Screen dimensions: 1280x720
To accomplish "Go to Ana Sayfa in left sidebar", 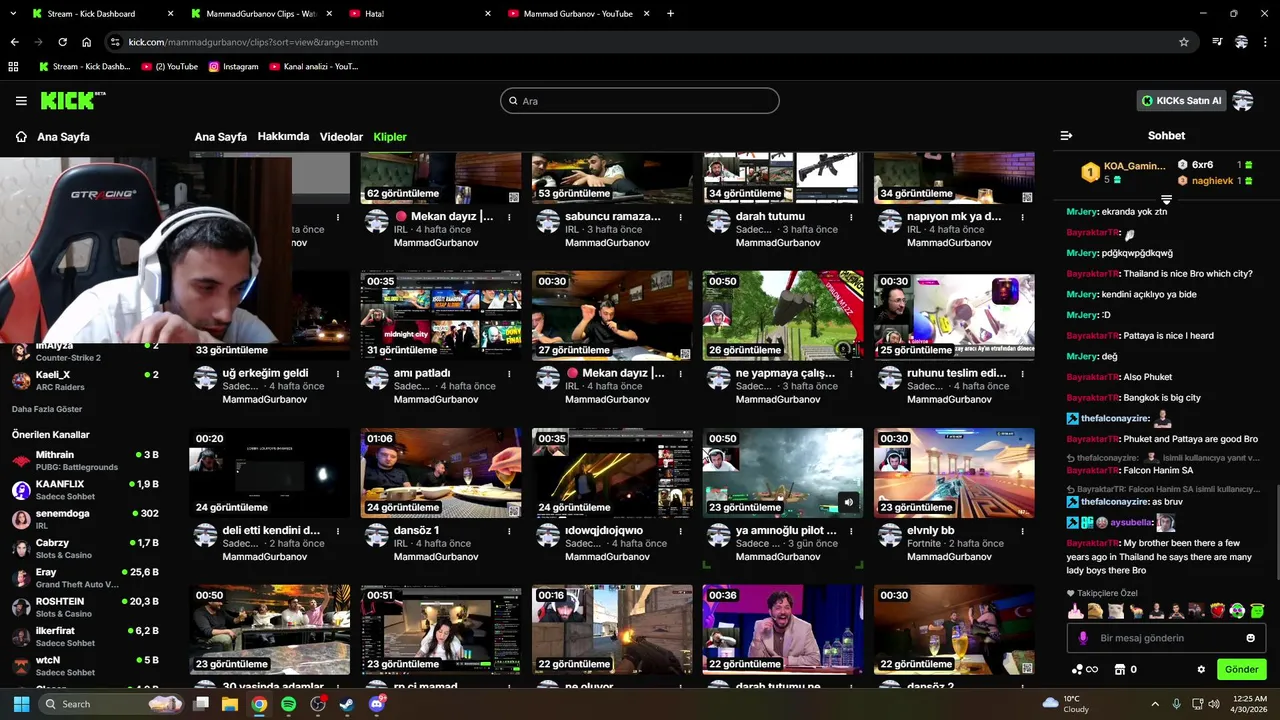I will [52, 137].
